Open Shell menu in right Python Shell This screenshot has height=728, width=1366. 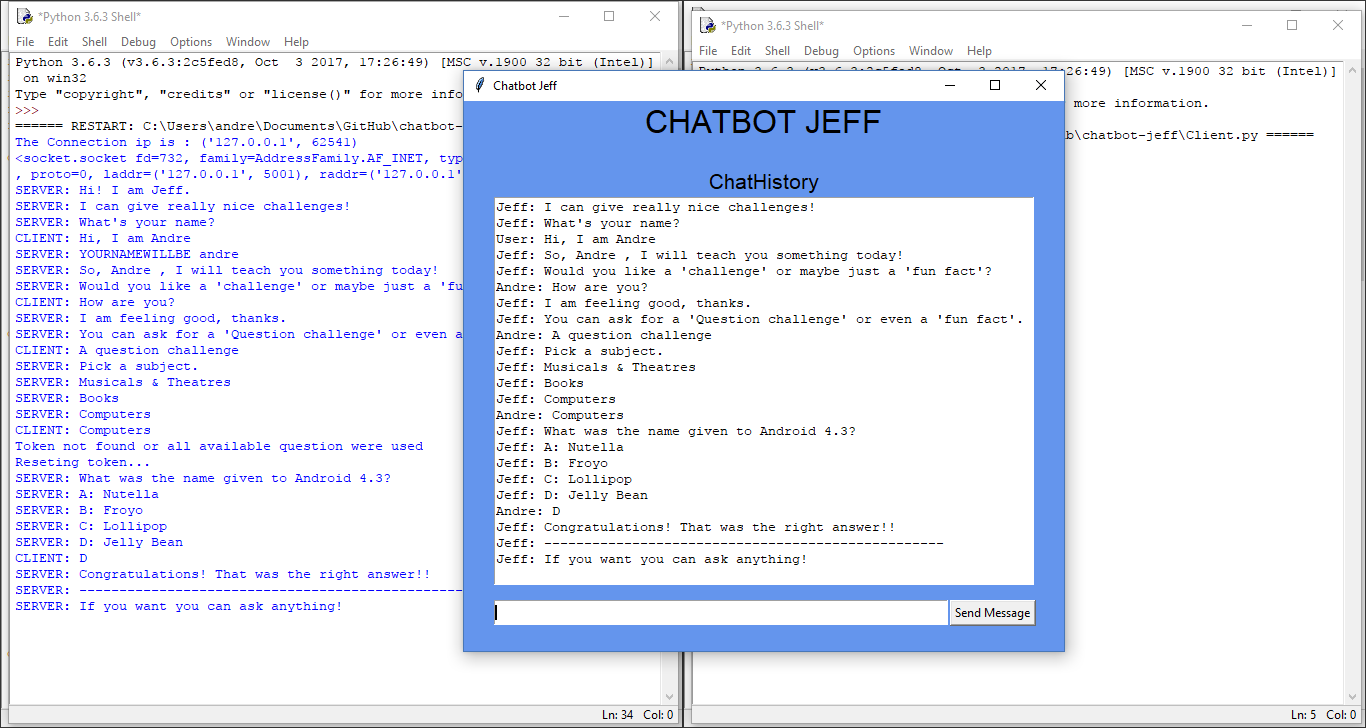(778, 51)
